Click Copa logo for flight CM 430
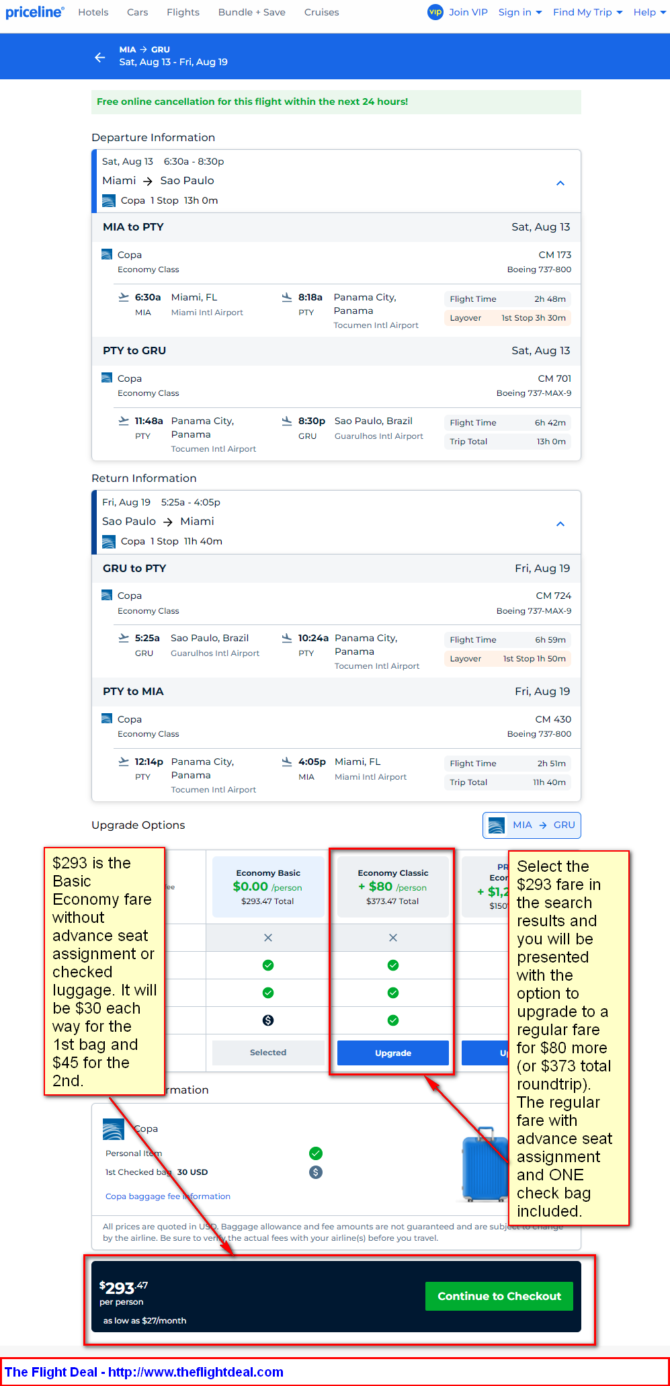670x1386 pixels. pos(106,719)
